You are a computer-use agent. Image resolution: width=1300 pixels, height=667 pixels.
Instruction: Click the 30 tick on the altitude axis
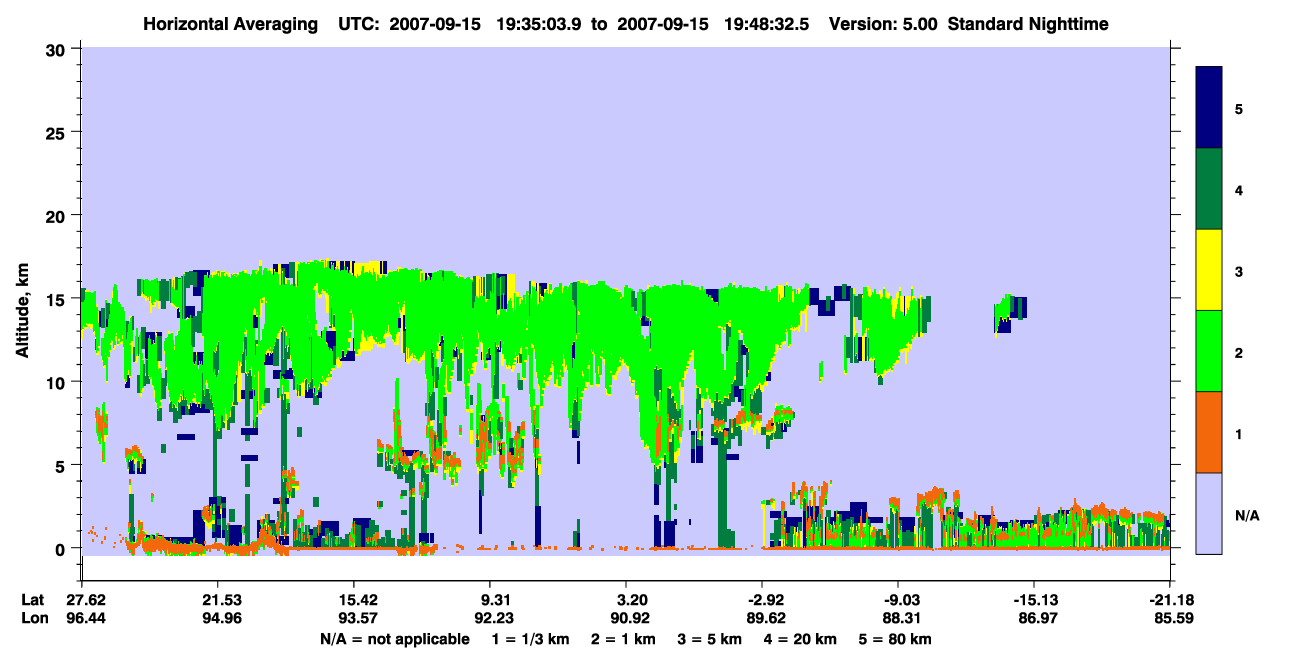coord(59,49)
